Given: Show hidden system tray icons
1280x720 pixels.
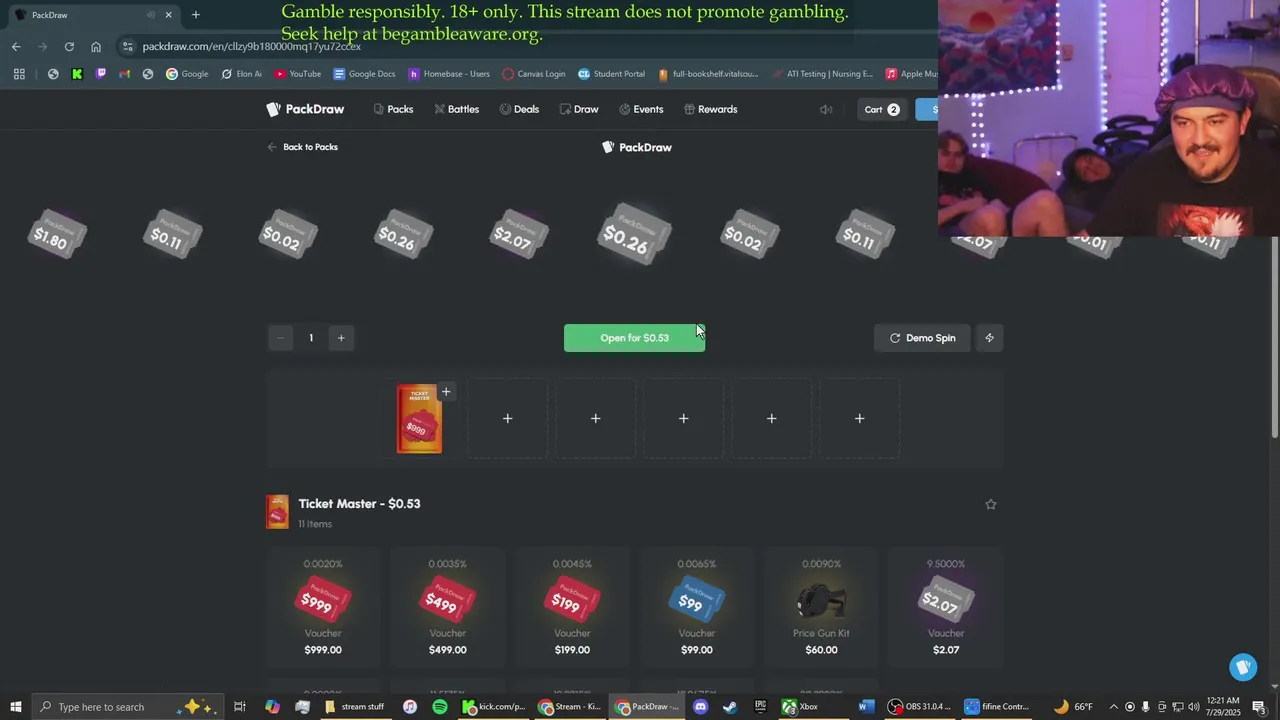Looking at the screenshot, I should coord(1113,707).
